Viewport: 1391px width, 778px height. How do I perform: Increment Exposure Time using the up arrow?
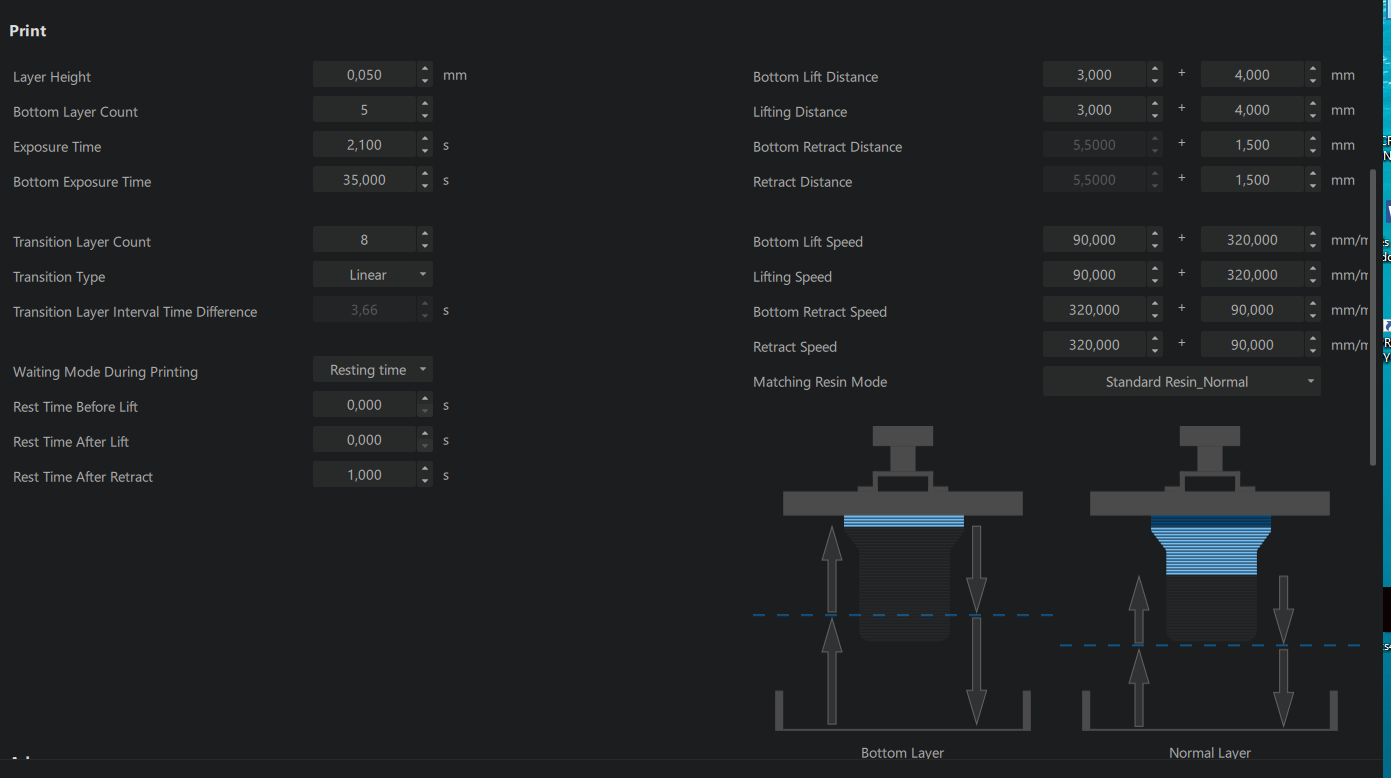point(425,139)
